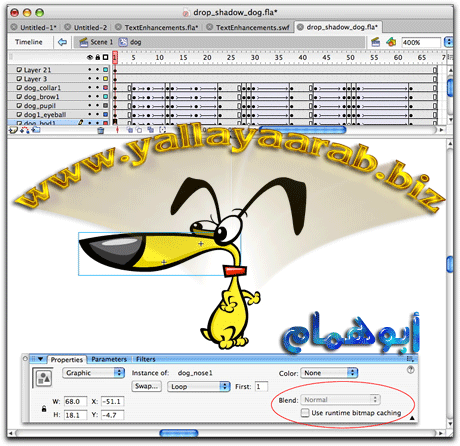
Task: Click the Add Motion Guide icon
Action: click(24, 130)
